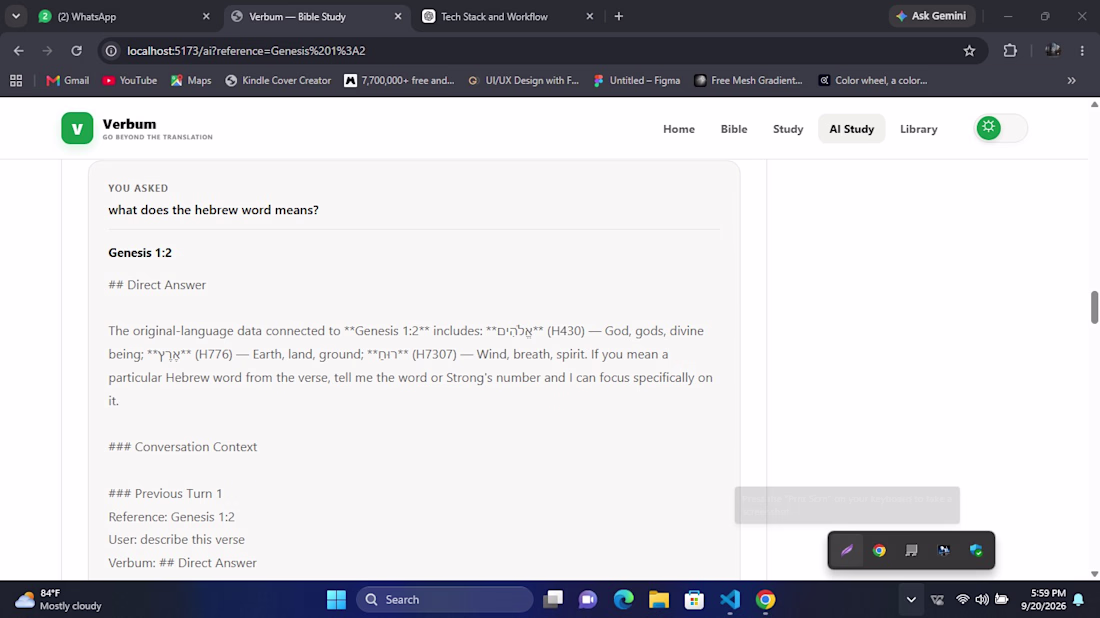Click "User: describe this verse" line
This screenshot has width=1100, height=618.
tap(176, 539)
